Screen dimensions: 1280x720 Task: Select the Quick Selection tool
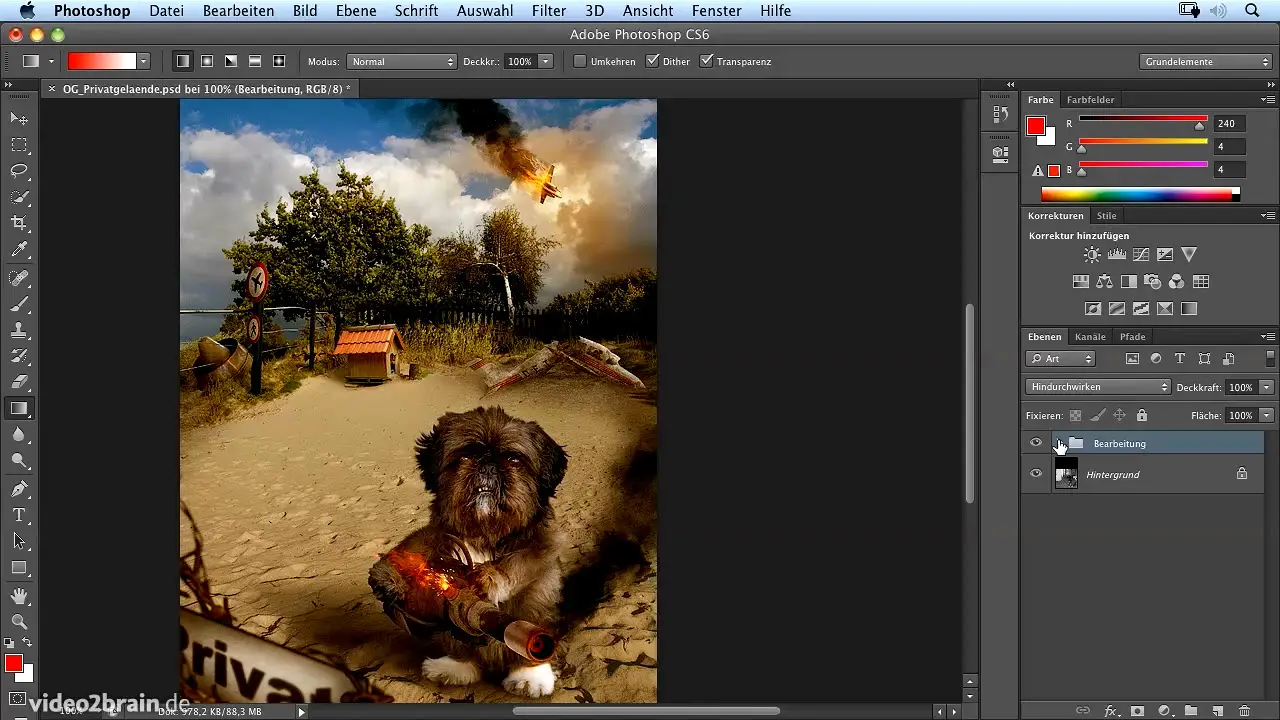point(19,197)
